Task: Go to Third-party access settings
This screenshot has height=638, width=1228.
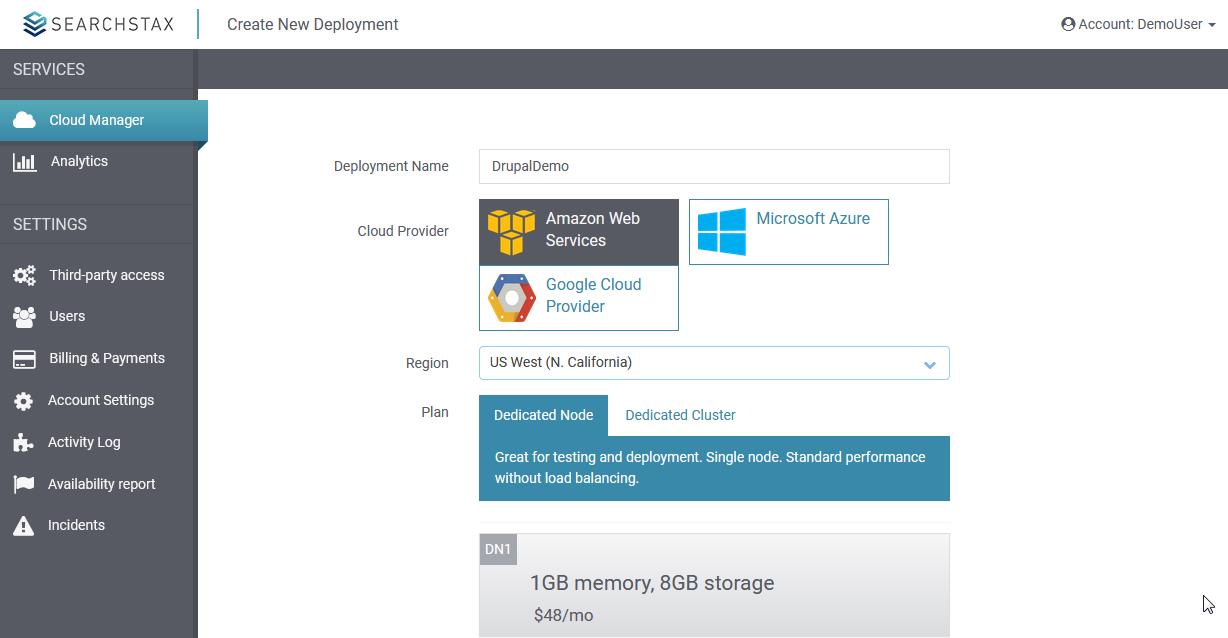Action: coord(99,275)
